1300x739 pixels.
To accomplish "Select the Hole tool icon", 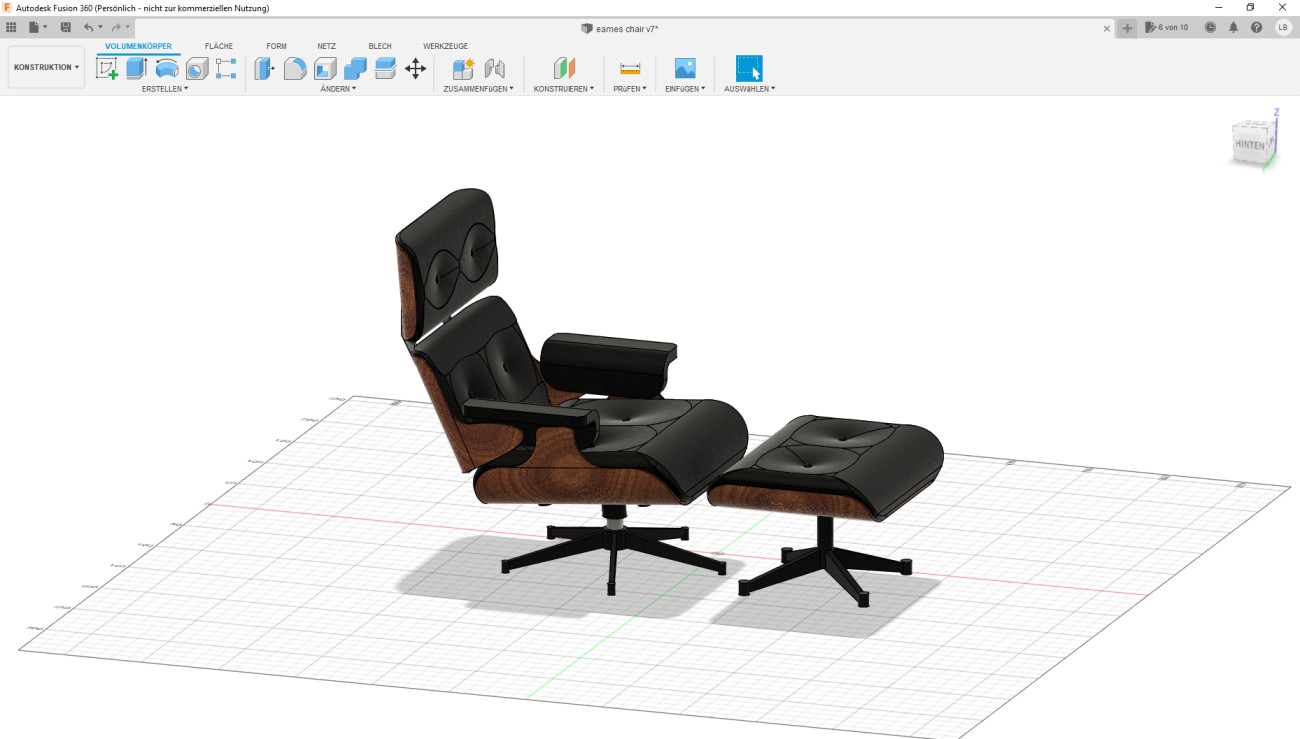I will click(197, 68).
